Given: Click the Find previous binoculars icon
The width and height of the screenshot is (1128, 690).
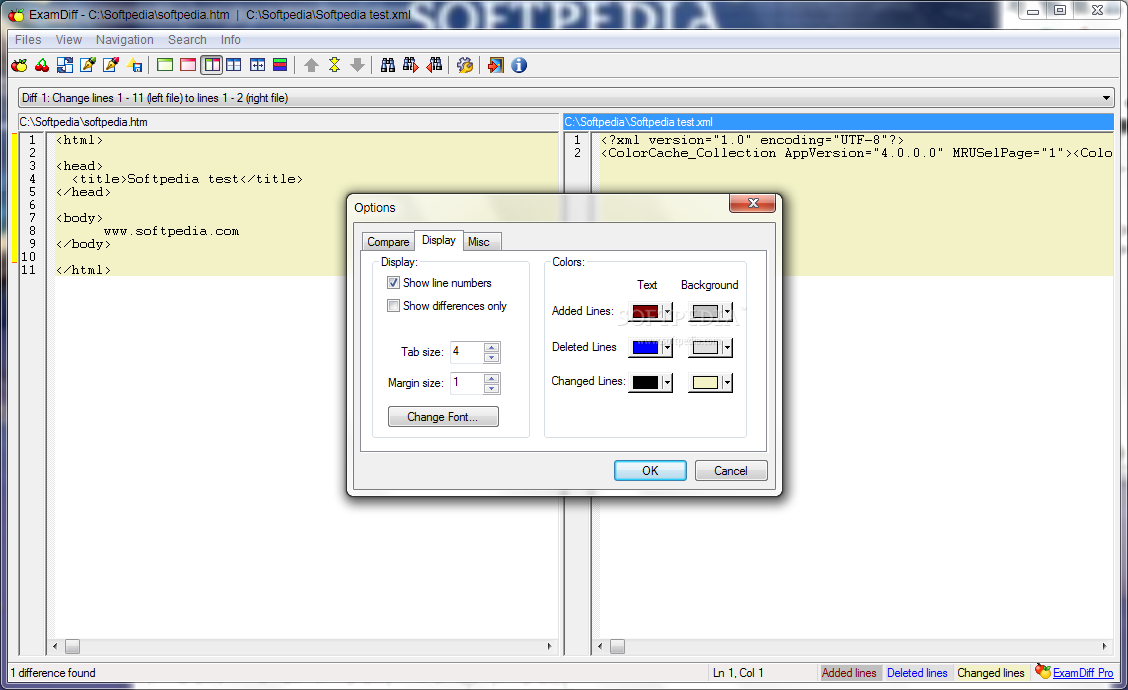Looking at the screenshot, I should click(435, 65).
